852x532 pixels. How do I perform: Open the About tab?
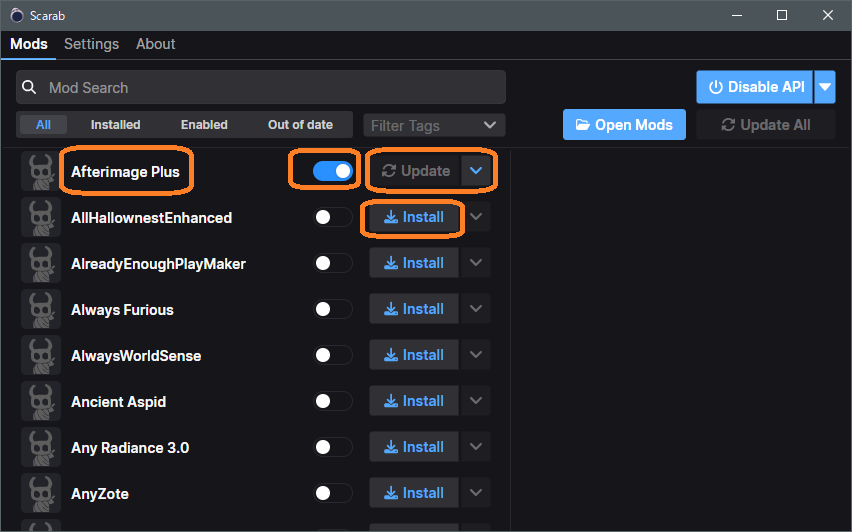pos(155,44)
